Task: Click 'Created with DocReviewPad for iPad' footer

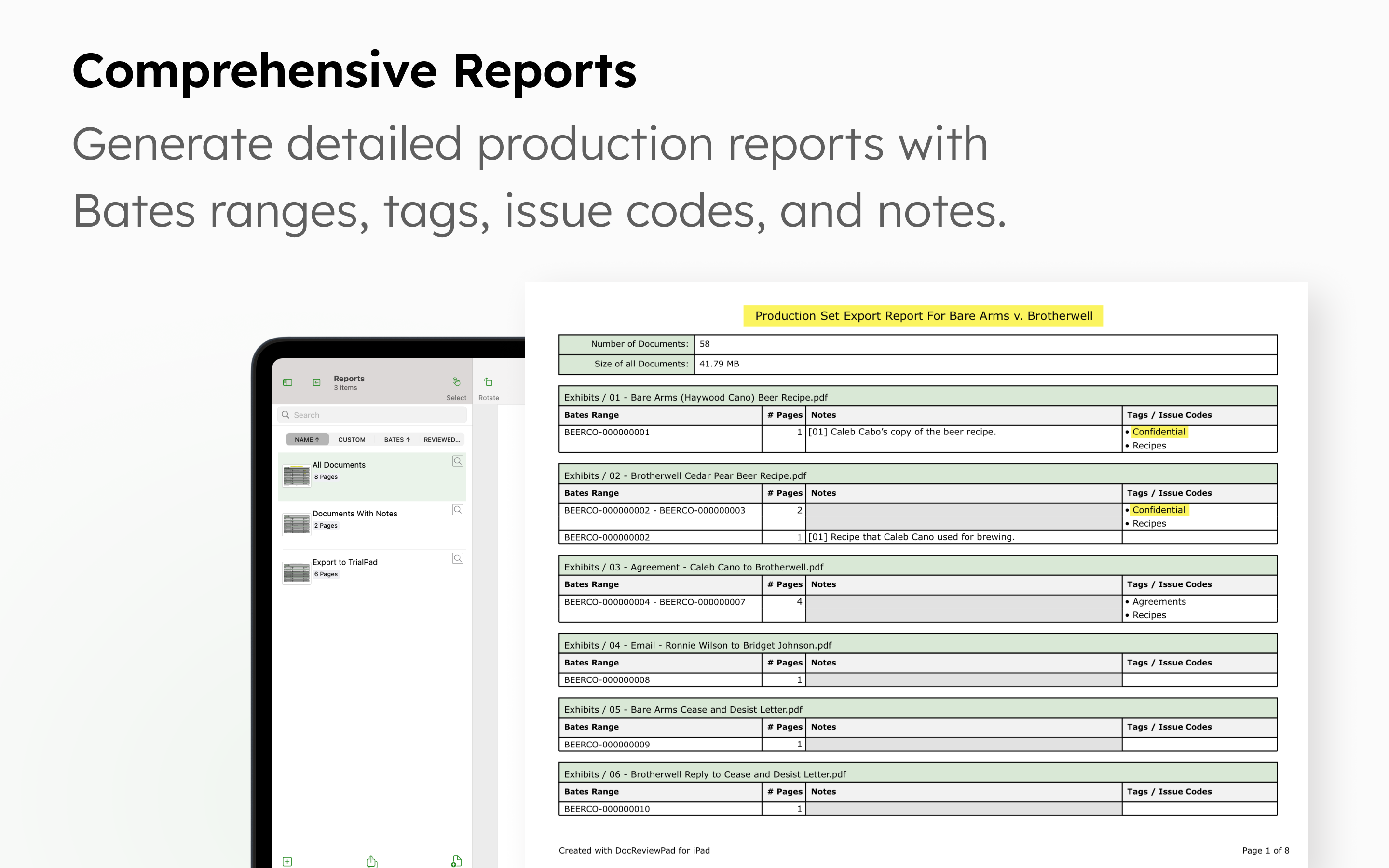Action: coord(634,850)
